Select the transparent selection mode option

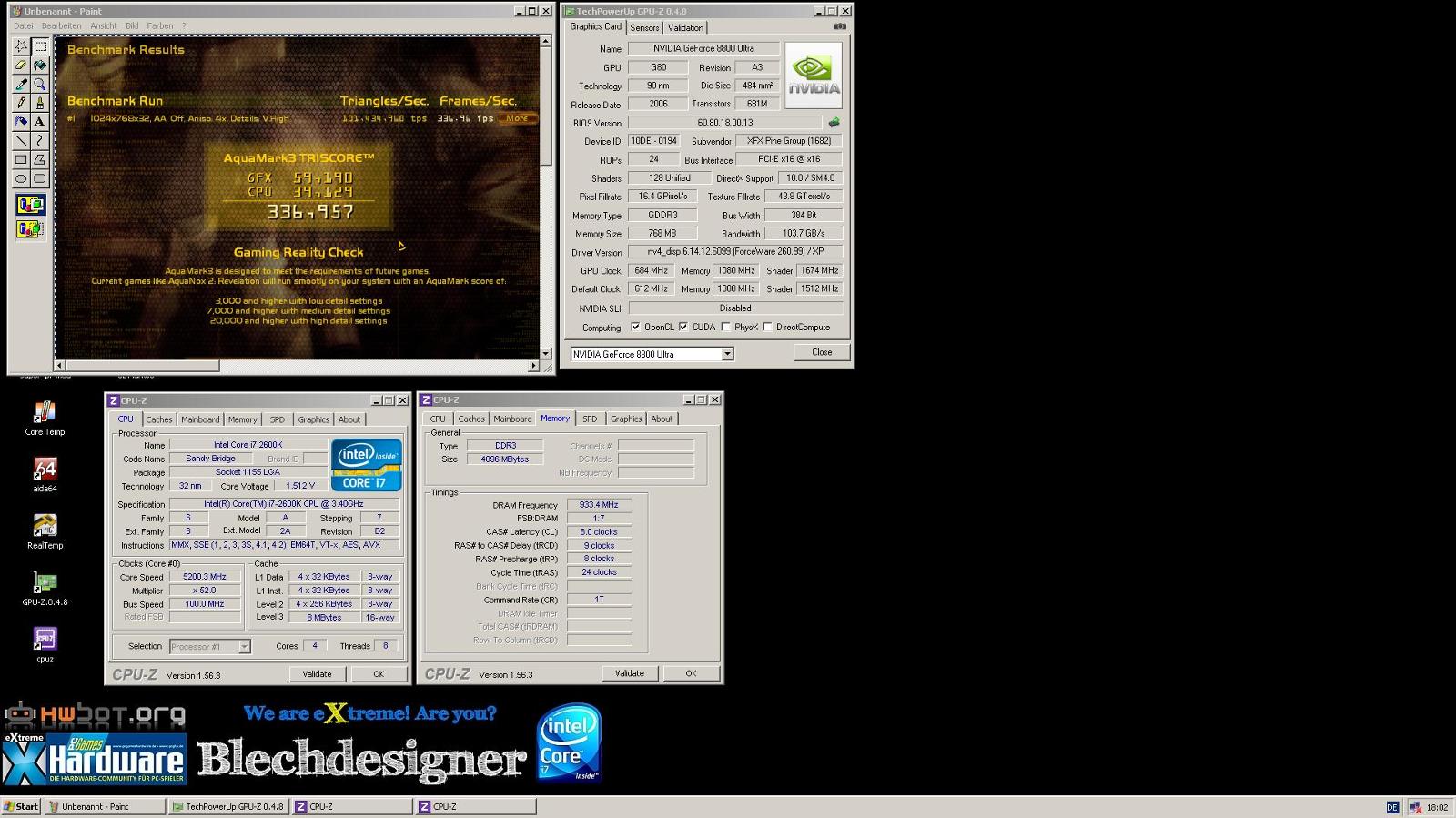[30, 228]
